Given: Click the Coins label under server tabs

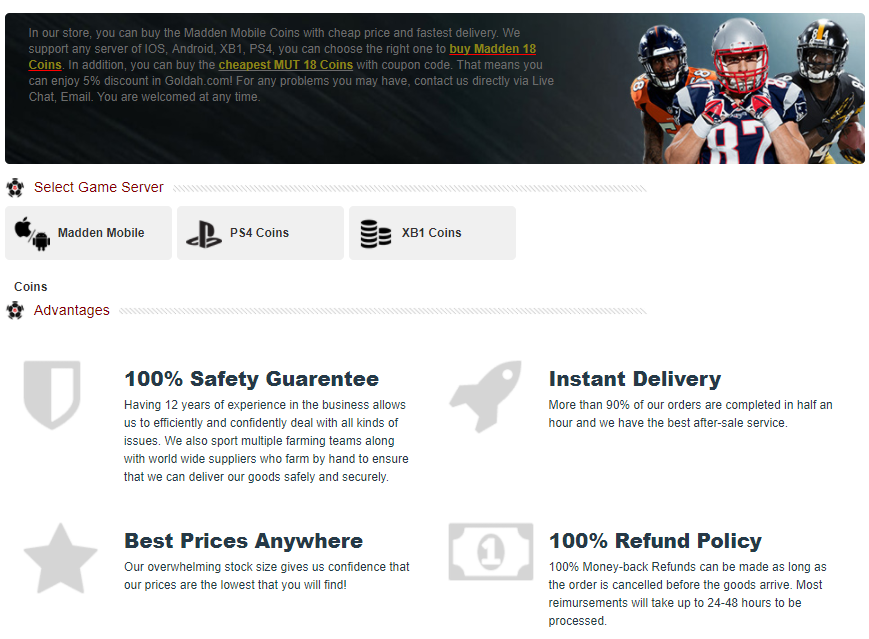Looking at the screenshot, I should (x=30, y=287).
